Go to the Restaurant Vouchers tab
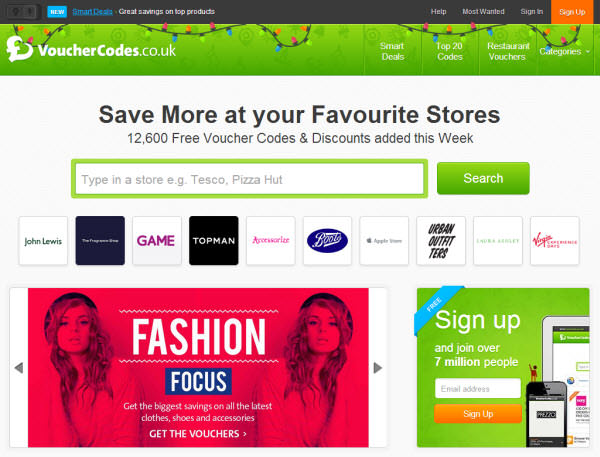The height and width of the screenshot is (457, 600). coord(508,51)
